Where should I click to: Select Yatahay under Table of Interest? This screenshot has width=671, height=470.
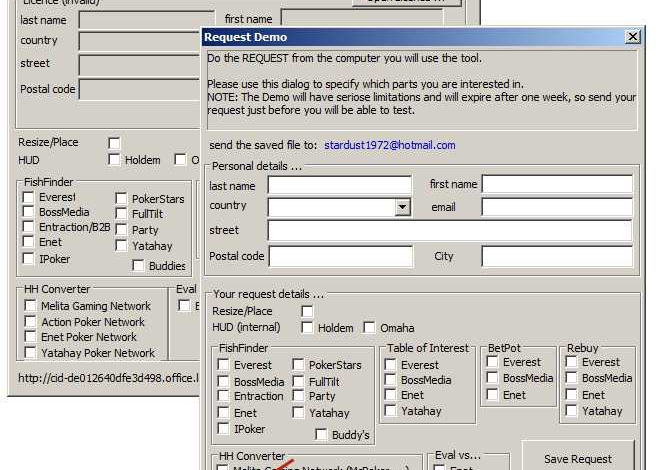(390, 411)
